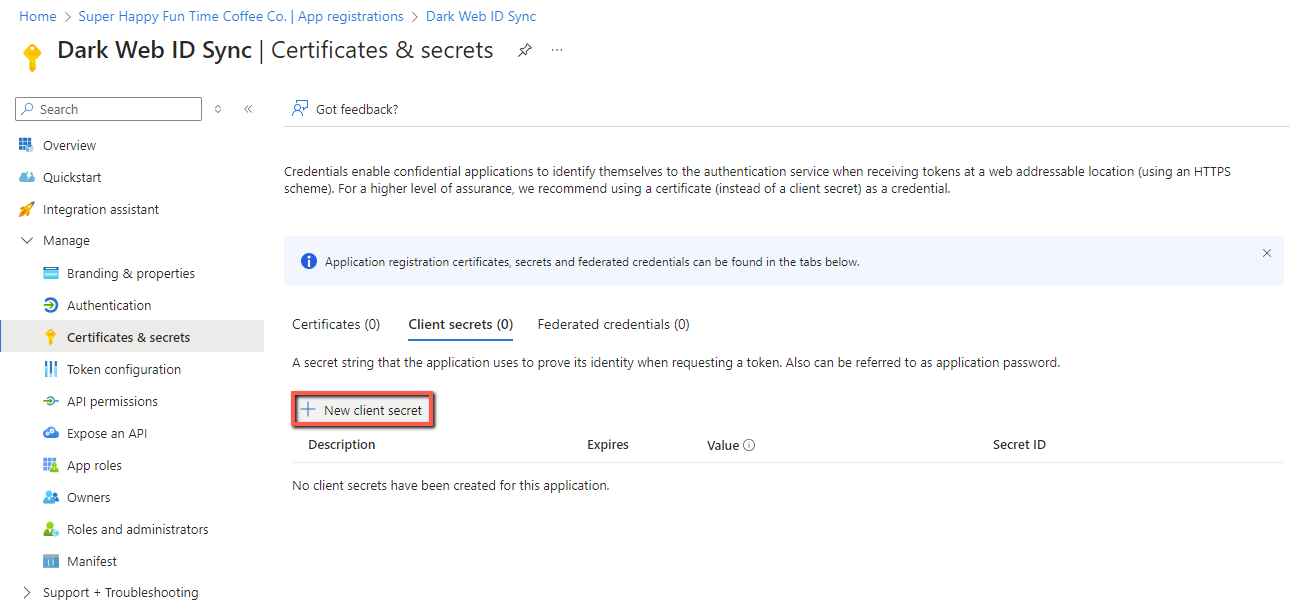Click the Token configuration bars icon
Screen dimensions: 1290x614
point(51,370)
